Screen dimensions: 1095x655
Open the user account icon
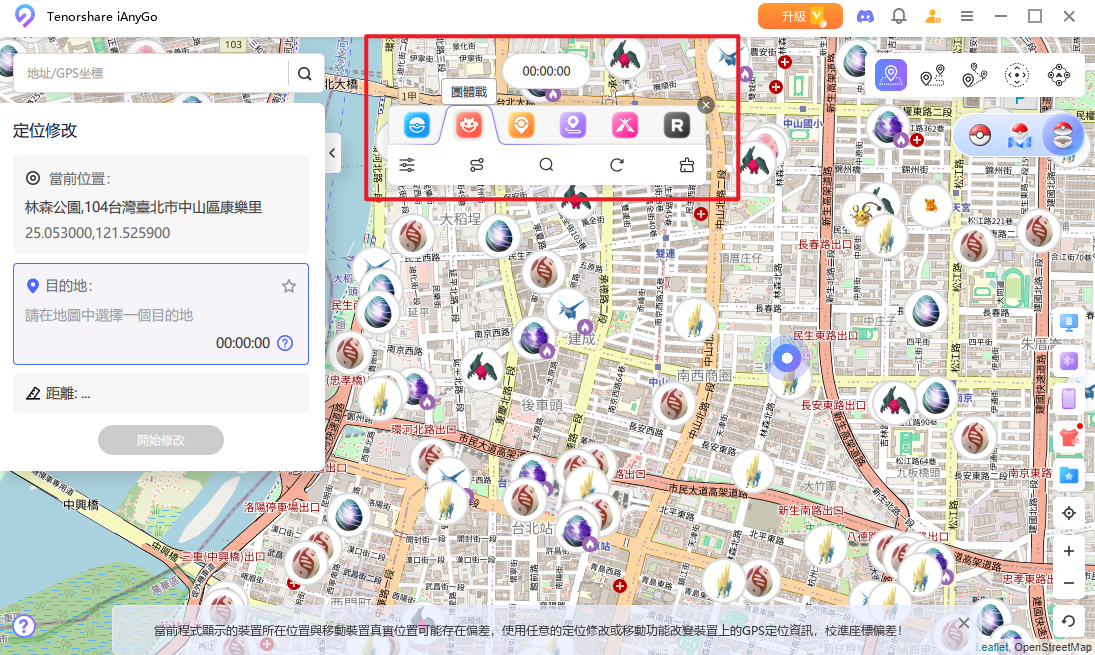pos(933,16)
